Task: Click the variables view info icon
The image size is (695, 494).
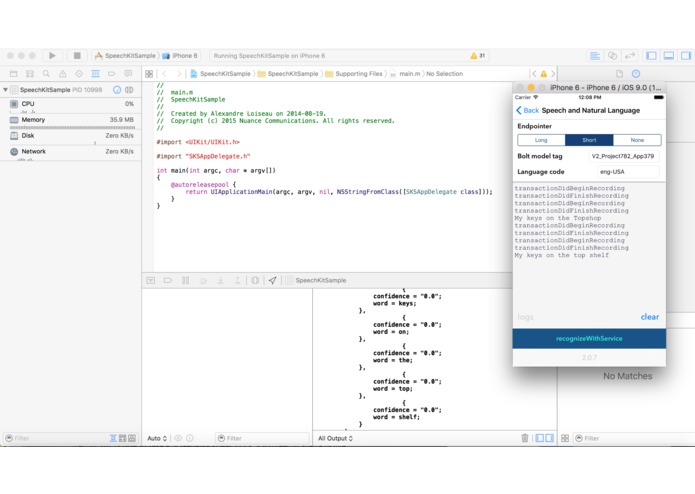Action: (190, 438)
